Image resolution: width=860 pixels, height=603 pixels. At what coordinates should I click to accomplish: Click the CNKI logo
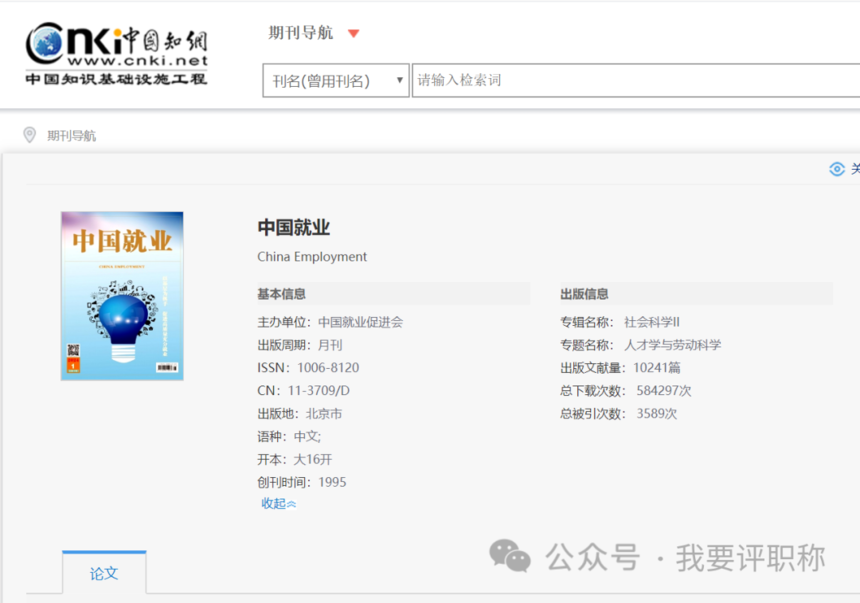(x=116, y=54)
